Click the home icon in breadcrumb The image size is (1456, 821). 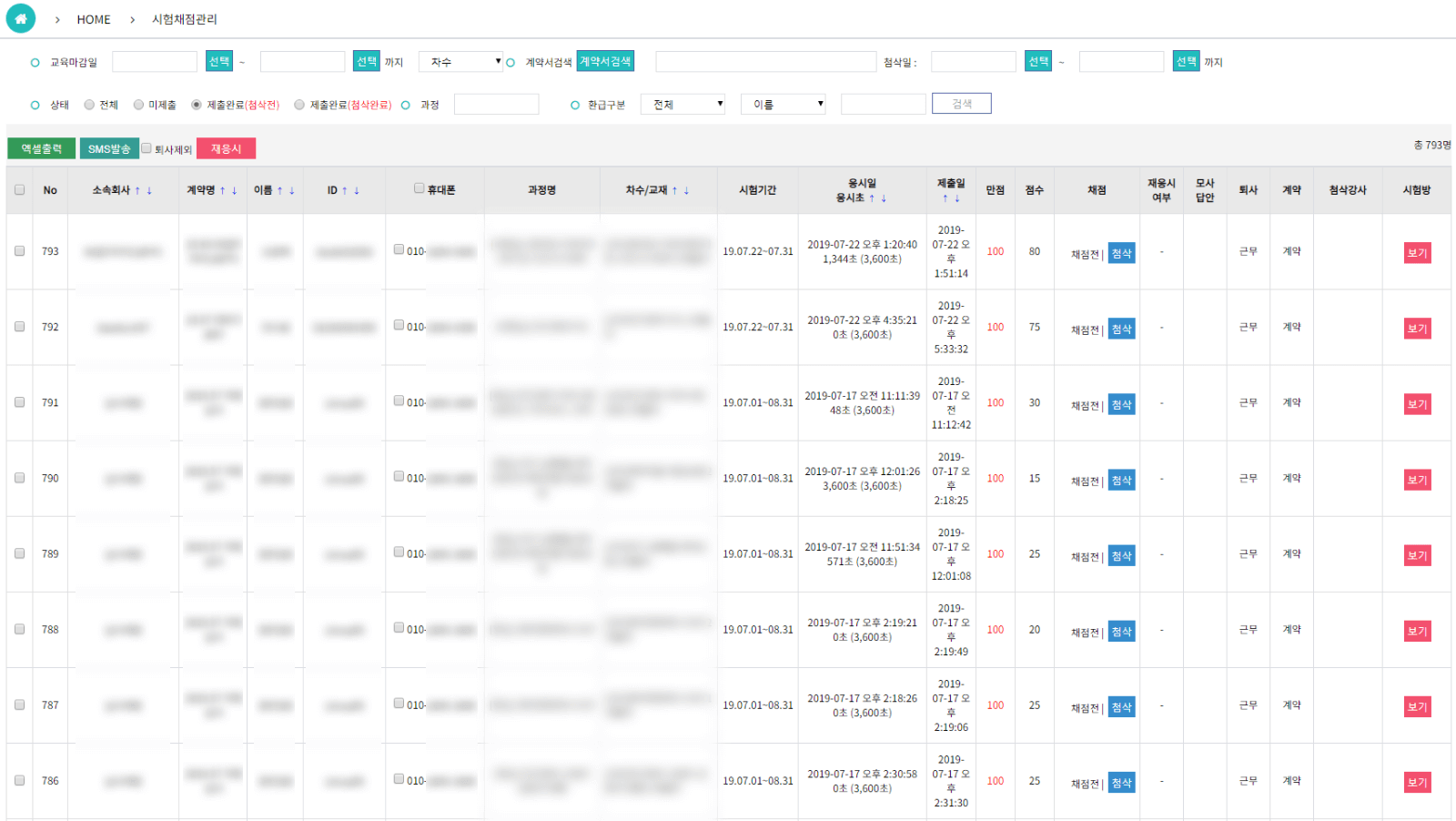click(x=20, y=18)
